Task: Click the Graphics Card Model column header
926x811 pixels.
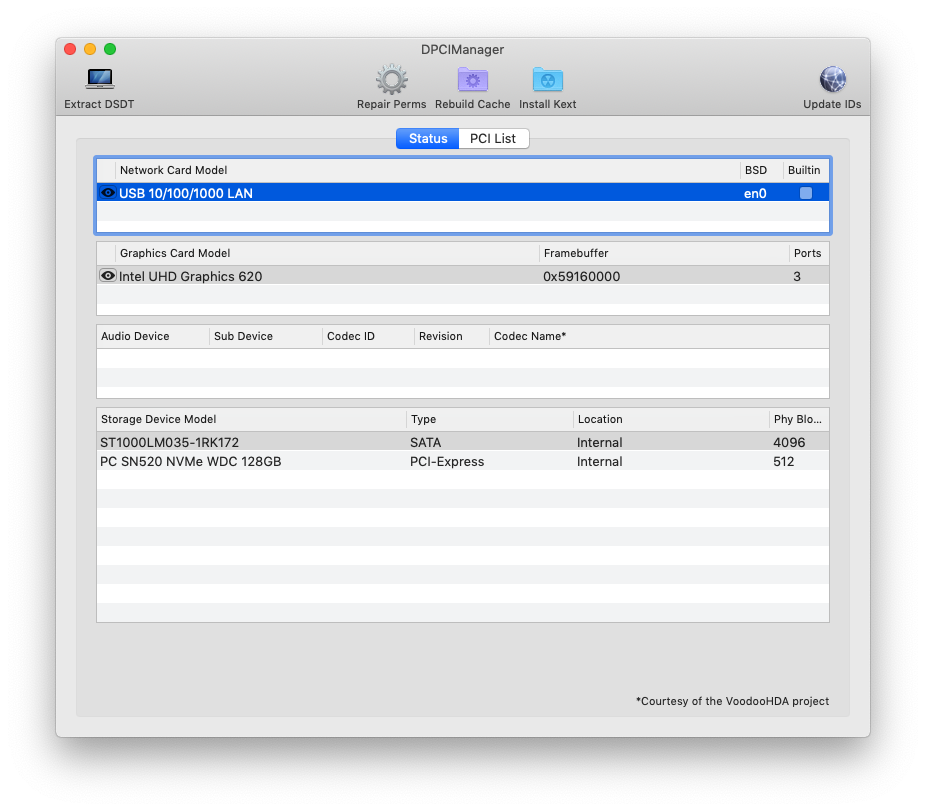Action: point(327,253)
